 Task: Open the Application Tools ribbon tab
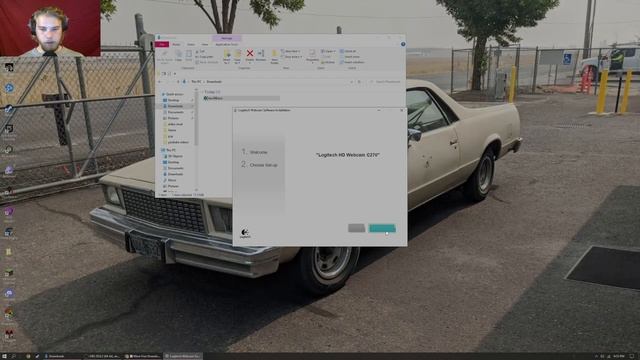227,44
